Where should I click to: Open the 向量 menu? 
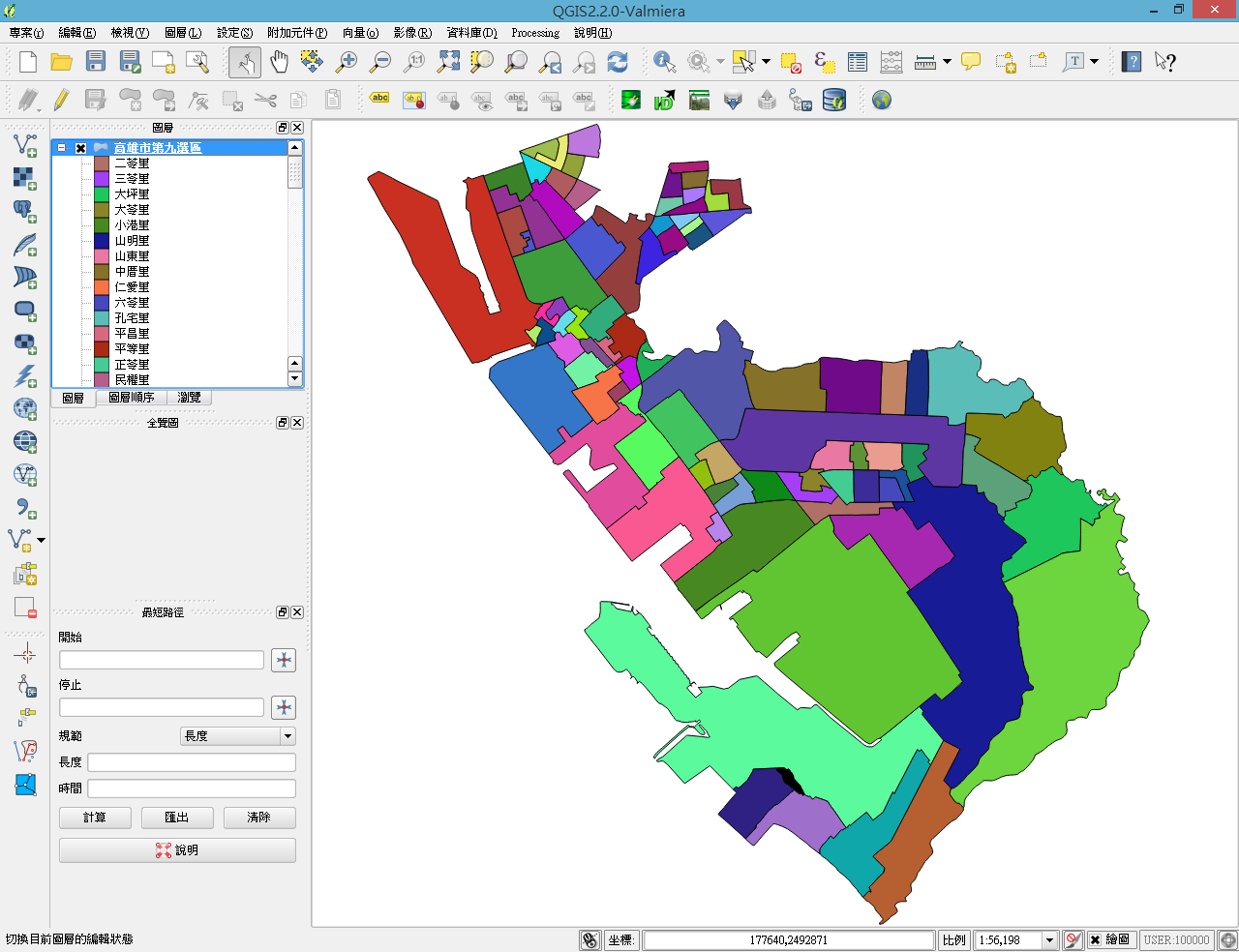click(x=360, y=33)
